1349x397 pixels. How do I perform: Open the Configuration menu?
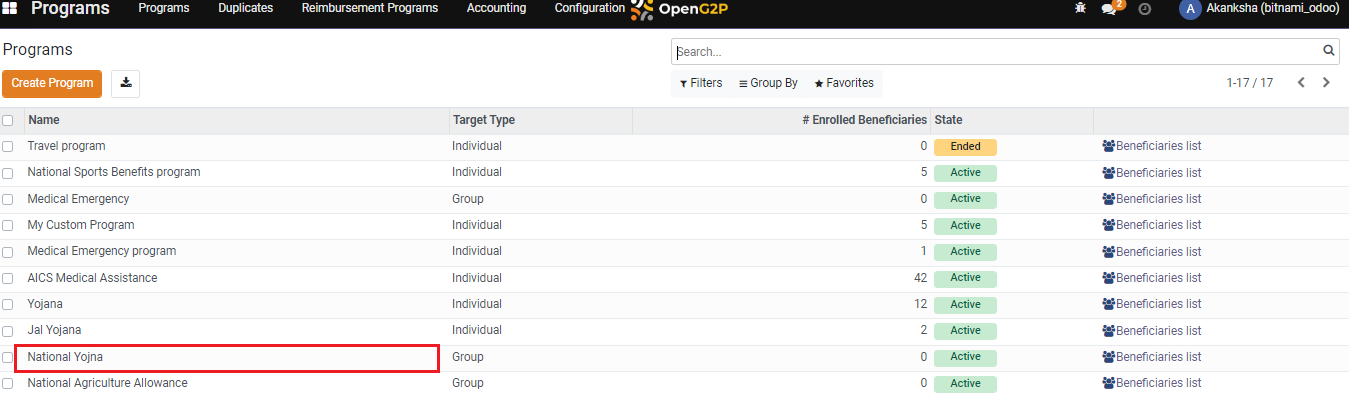(589, 8)
